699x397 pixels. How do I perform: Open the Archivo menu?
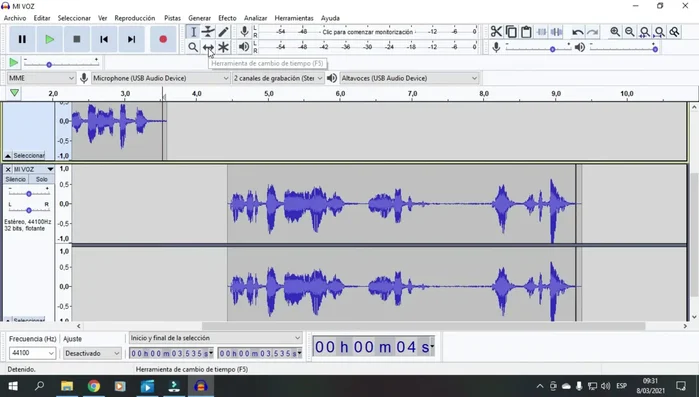click(x=15, y=18)
